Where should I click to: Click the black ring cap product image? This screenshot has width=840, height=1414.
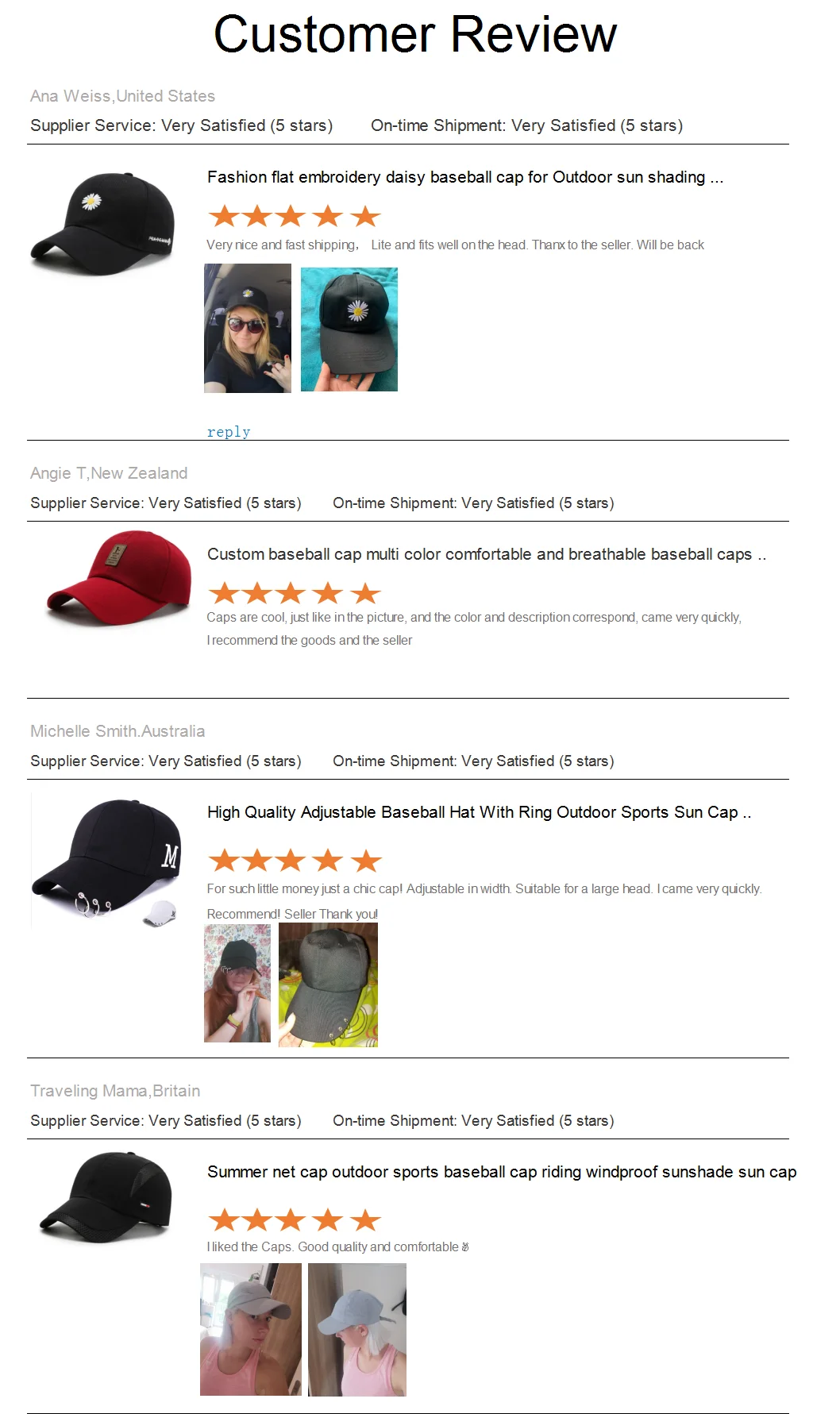pyautogui.click(x=106, y=861)
